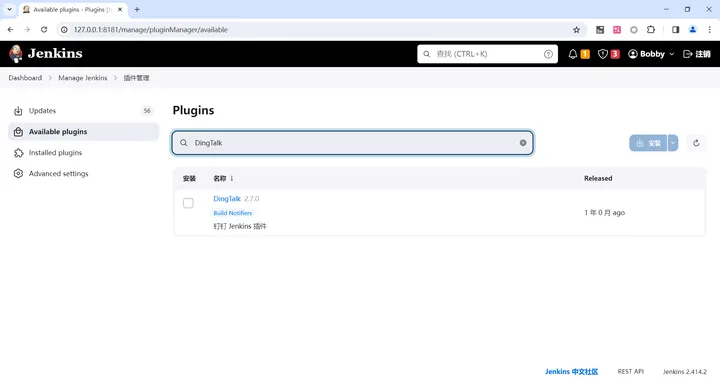
Task: Open the notifications bell icon
Action: 573,54
